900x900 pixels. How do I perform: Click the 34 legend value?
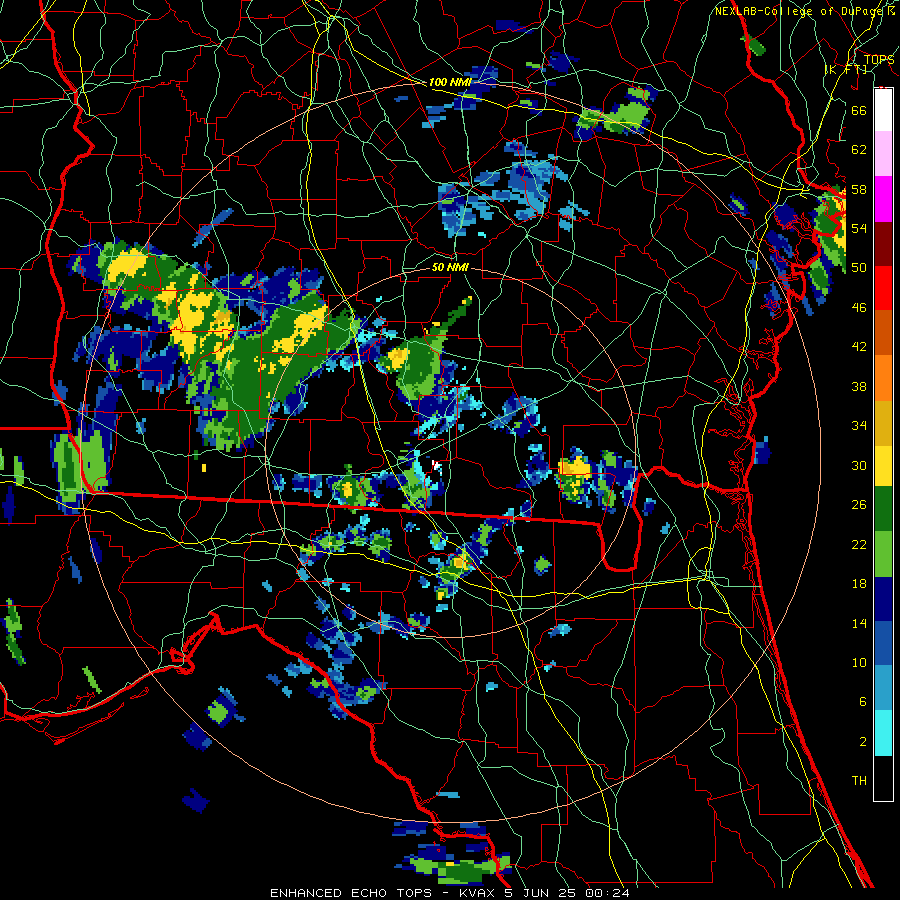pyautogui.click(x=859, y=426)
